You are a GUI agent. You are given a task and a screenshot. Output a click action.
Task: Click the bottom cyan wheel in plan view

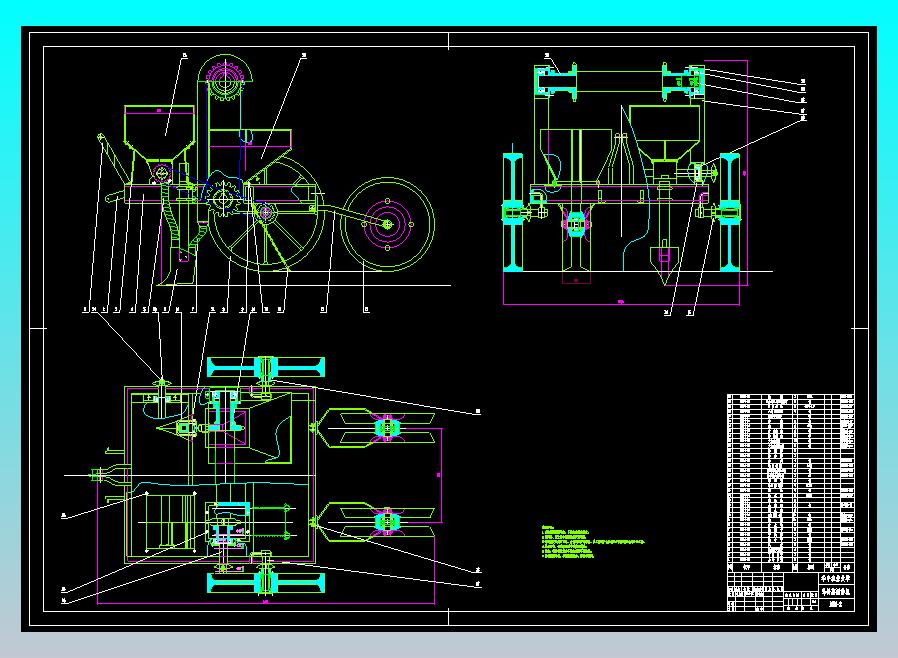[266, 583]
